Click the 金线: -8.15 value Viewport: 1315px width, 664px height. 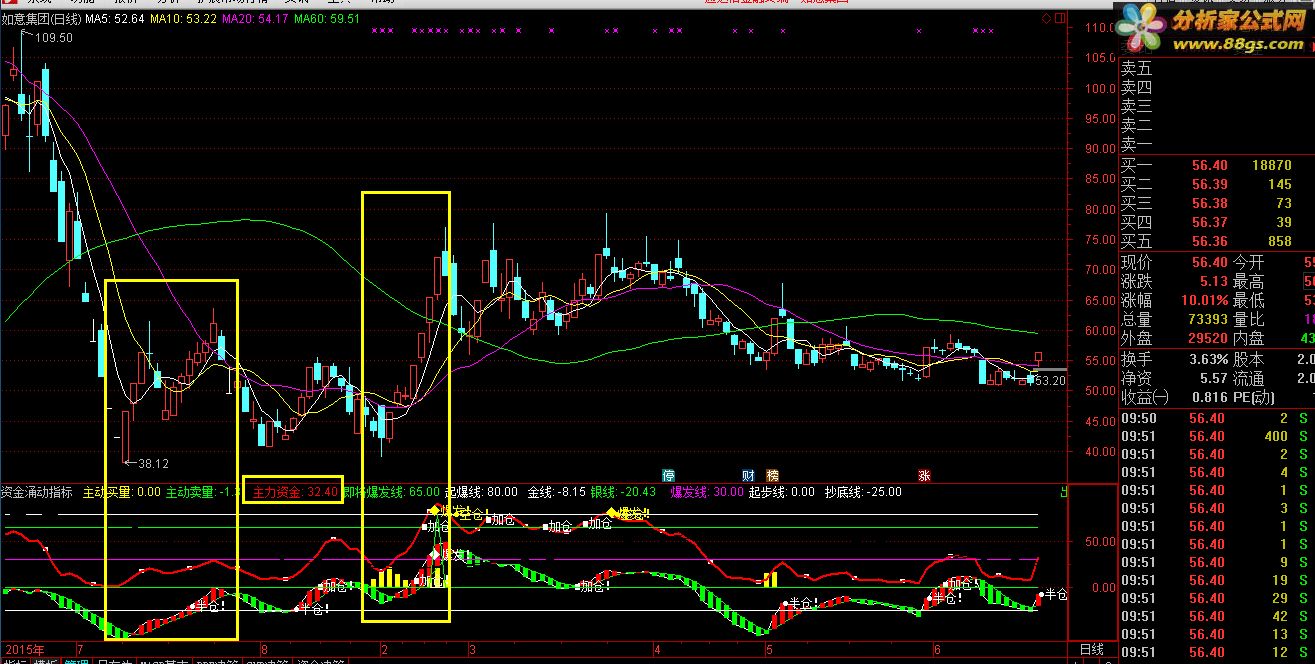(x=556, y=492)
